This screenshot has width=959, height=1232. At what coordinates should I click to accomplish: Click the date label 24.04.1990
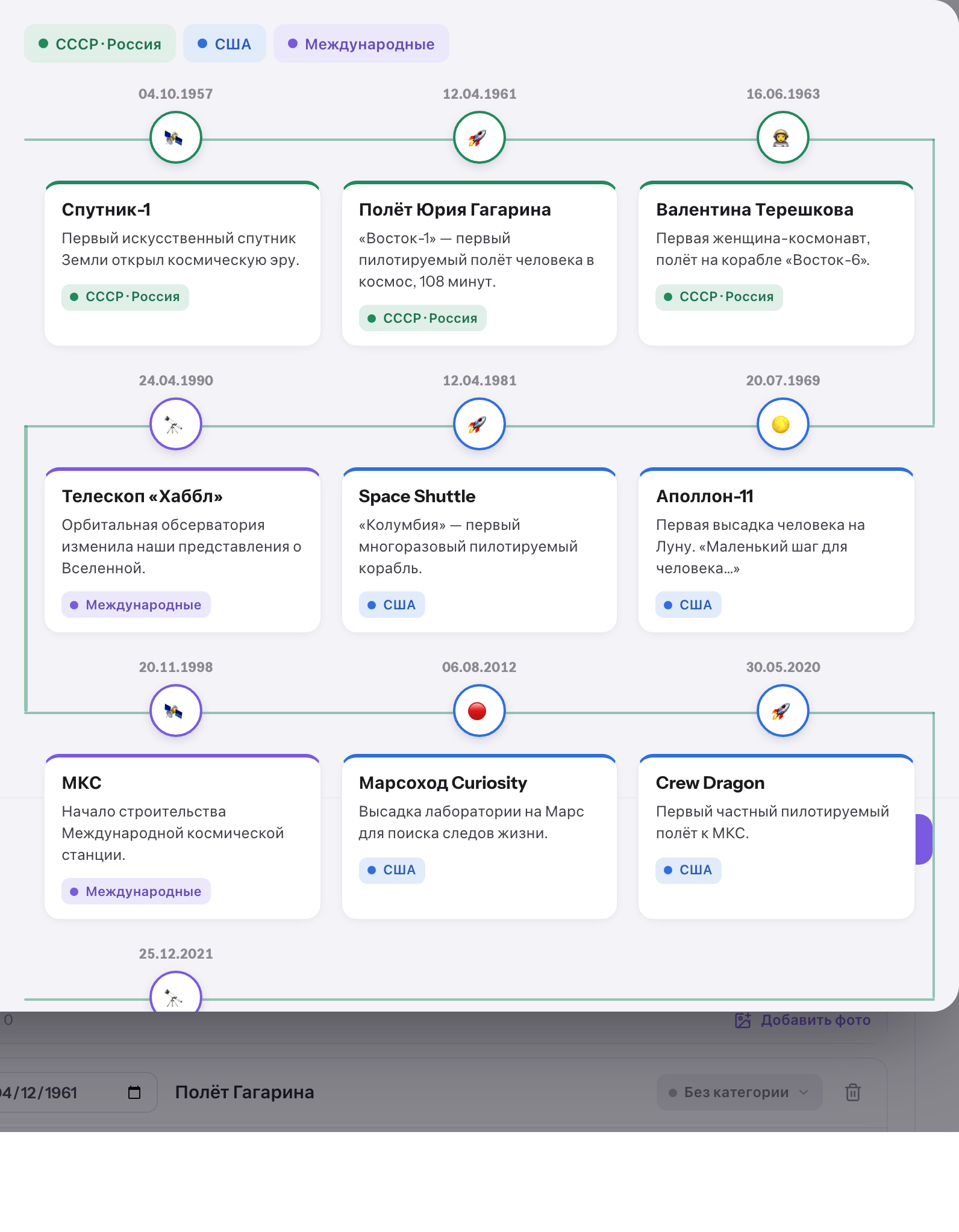[176, 381]
